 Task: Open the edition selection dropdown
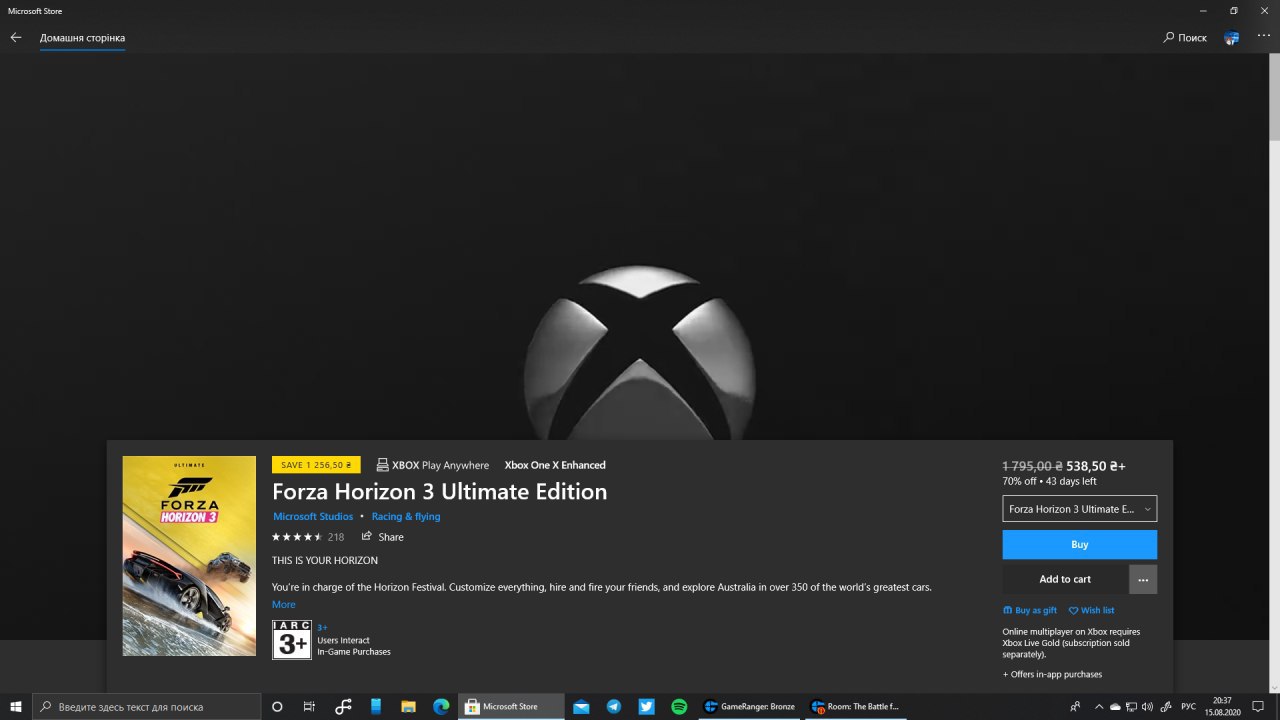click(1080, 509)
